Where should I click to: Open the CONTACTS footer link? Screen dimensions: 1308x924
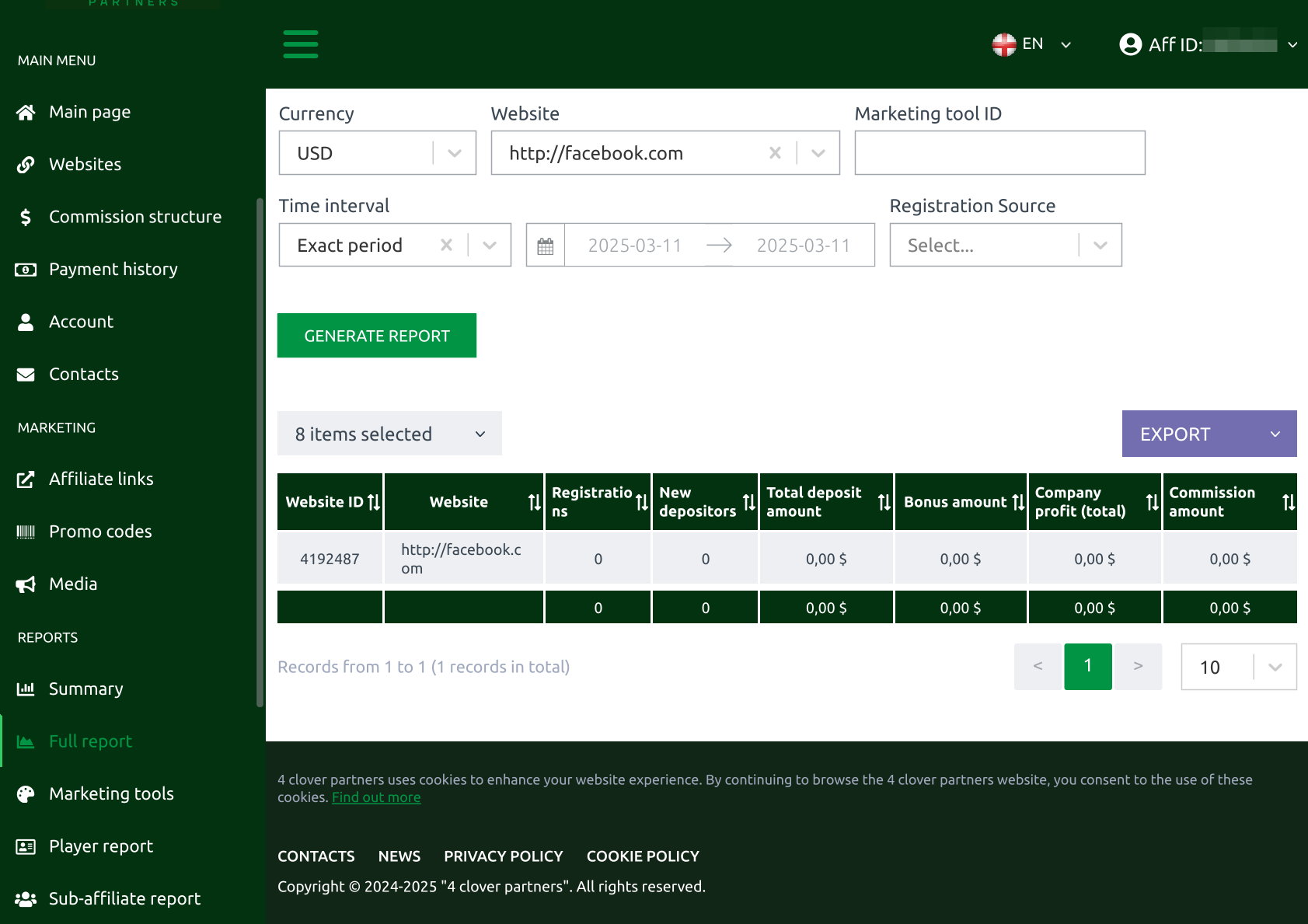pyautogui.click(x=316, y=856)
